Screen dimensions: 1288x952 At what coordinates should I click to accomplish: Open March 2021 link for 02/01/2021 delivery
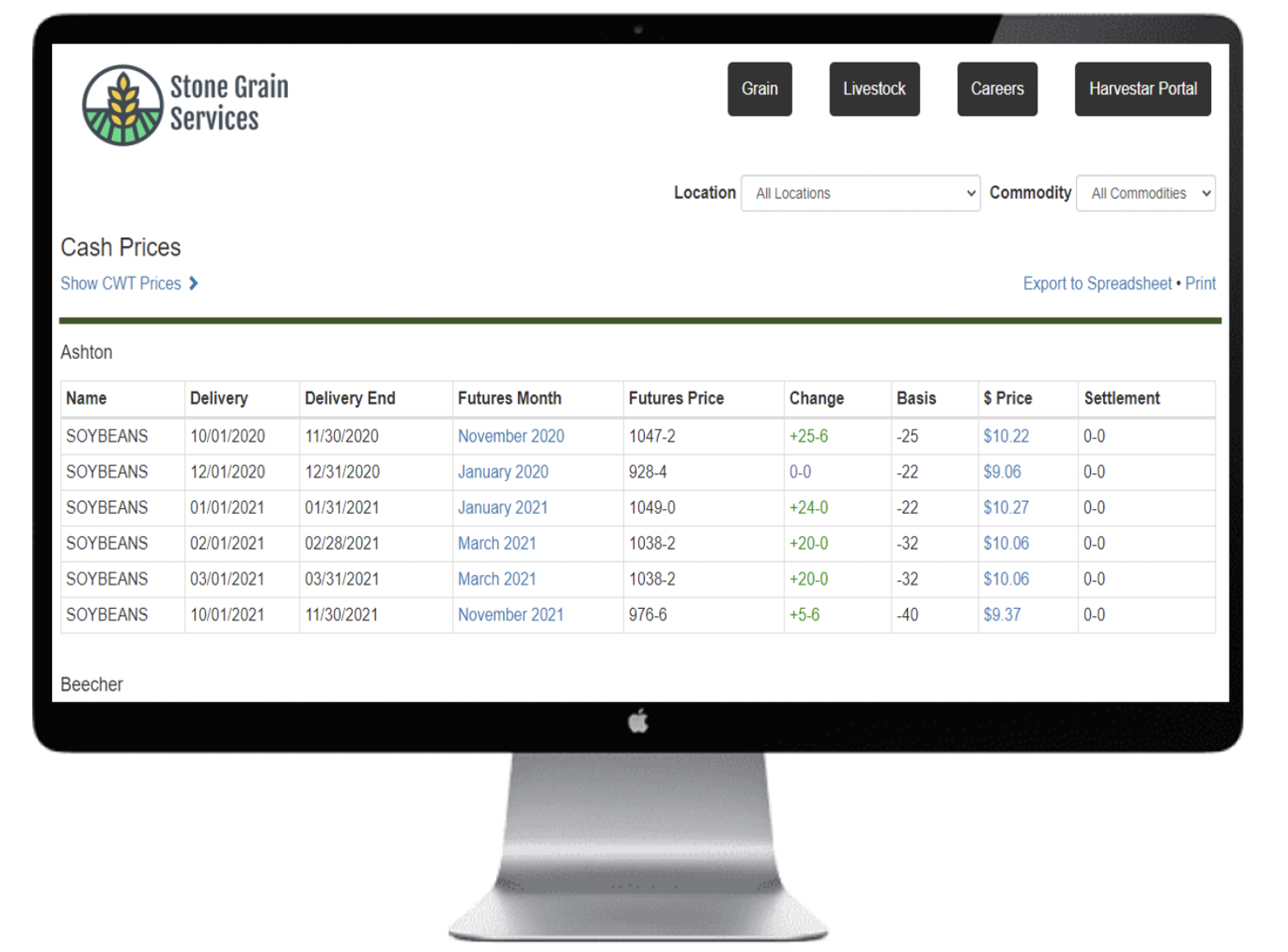497,543
